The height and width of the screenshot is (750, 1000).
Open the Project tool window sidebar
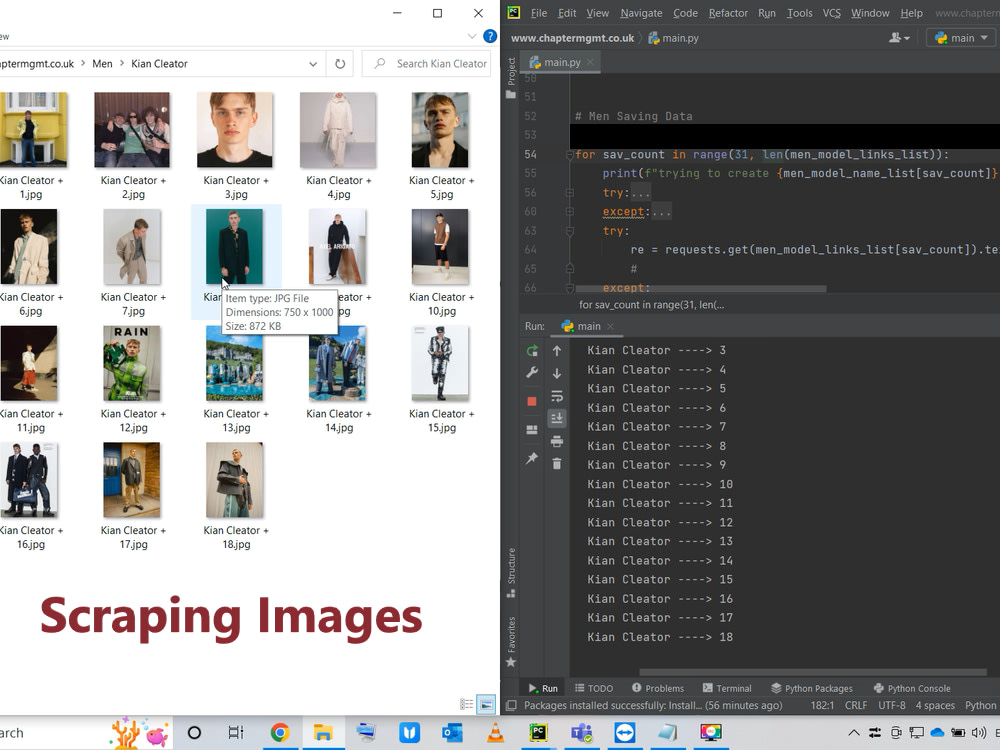point(511,78)
